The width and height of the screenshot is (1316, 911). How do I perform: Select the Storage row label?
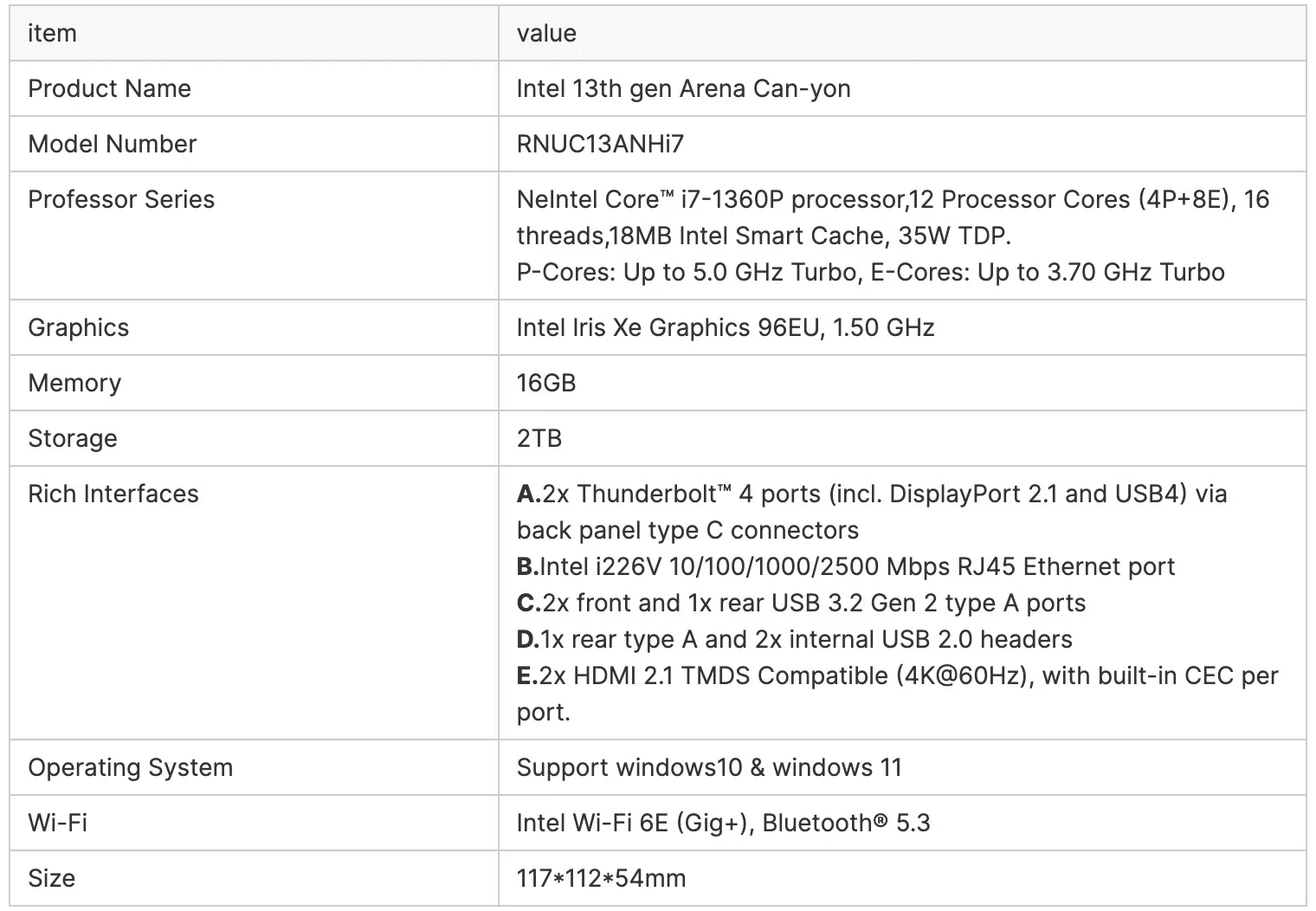click(x=73, y=439)
